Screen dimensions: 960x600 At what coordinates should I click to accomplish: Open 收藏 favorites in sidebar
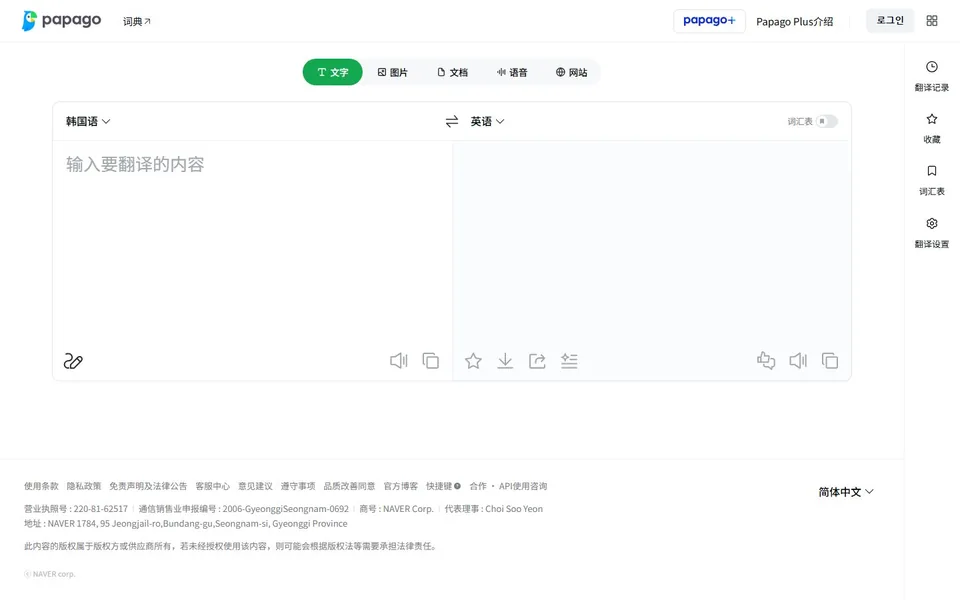932,129
